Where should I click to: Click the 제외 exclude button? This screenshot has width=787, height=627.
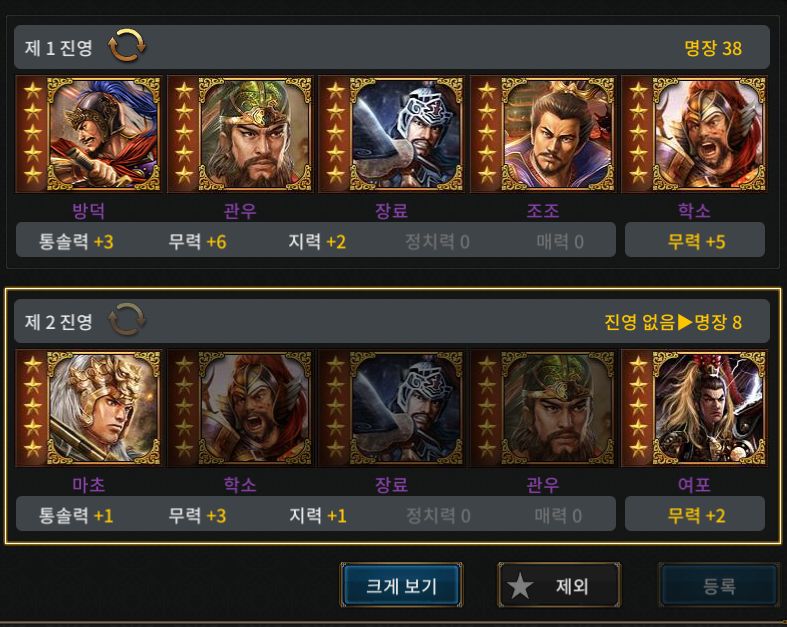559,585
